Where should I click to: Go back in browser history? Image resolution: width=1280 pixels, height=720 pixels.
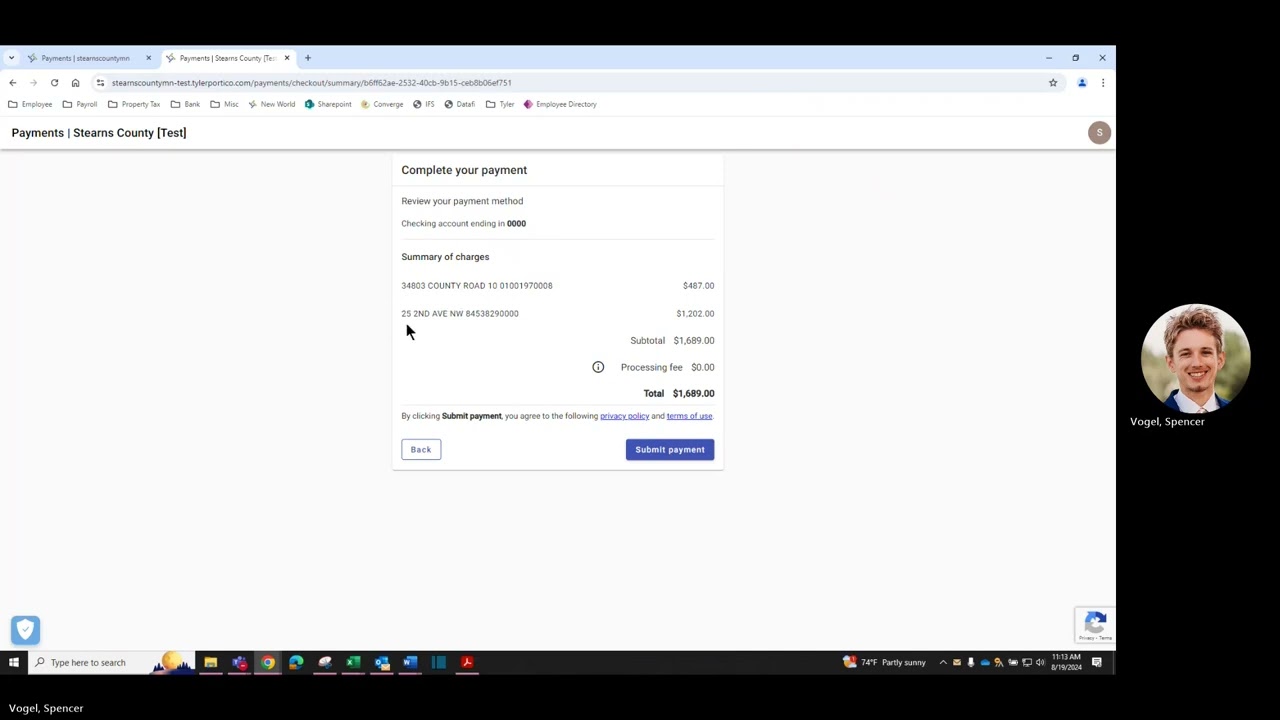pos(12,83)
